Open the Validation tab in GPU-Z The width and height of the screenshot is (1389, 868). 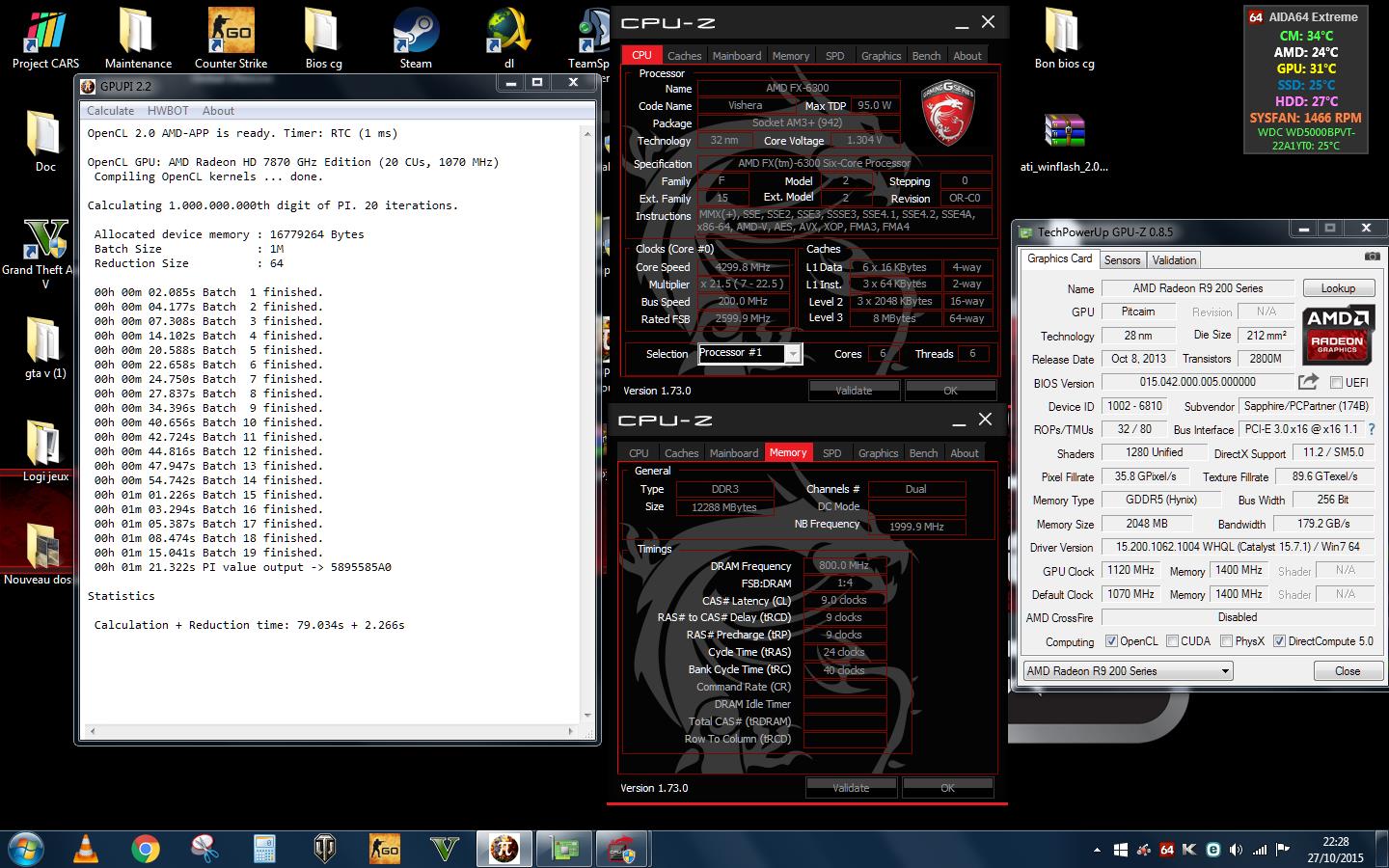(x=1174, y=259)
